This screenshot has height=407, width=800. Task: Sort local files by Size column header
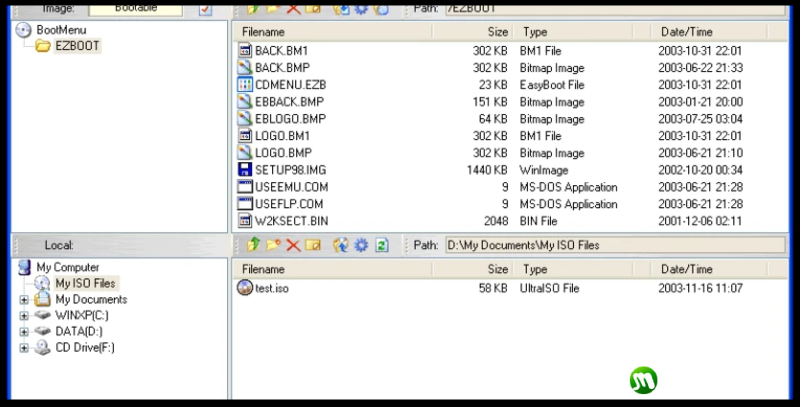coord(472,269)
